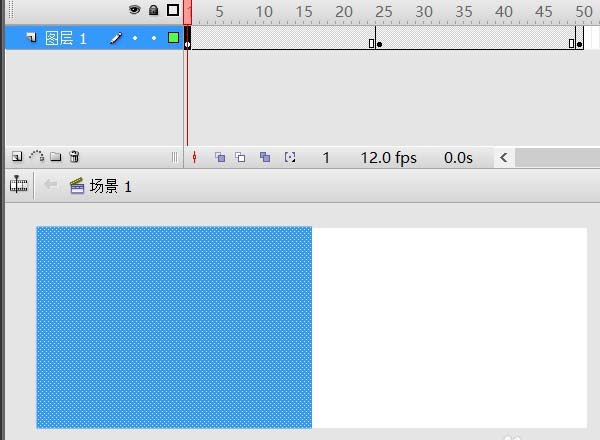Open Modify Onion Markers button

[290, 157]
